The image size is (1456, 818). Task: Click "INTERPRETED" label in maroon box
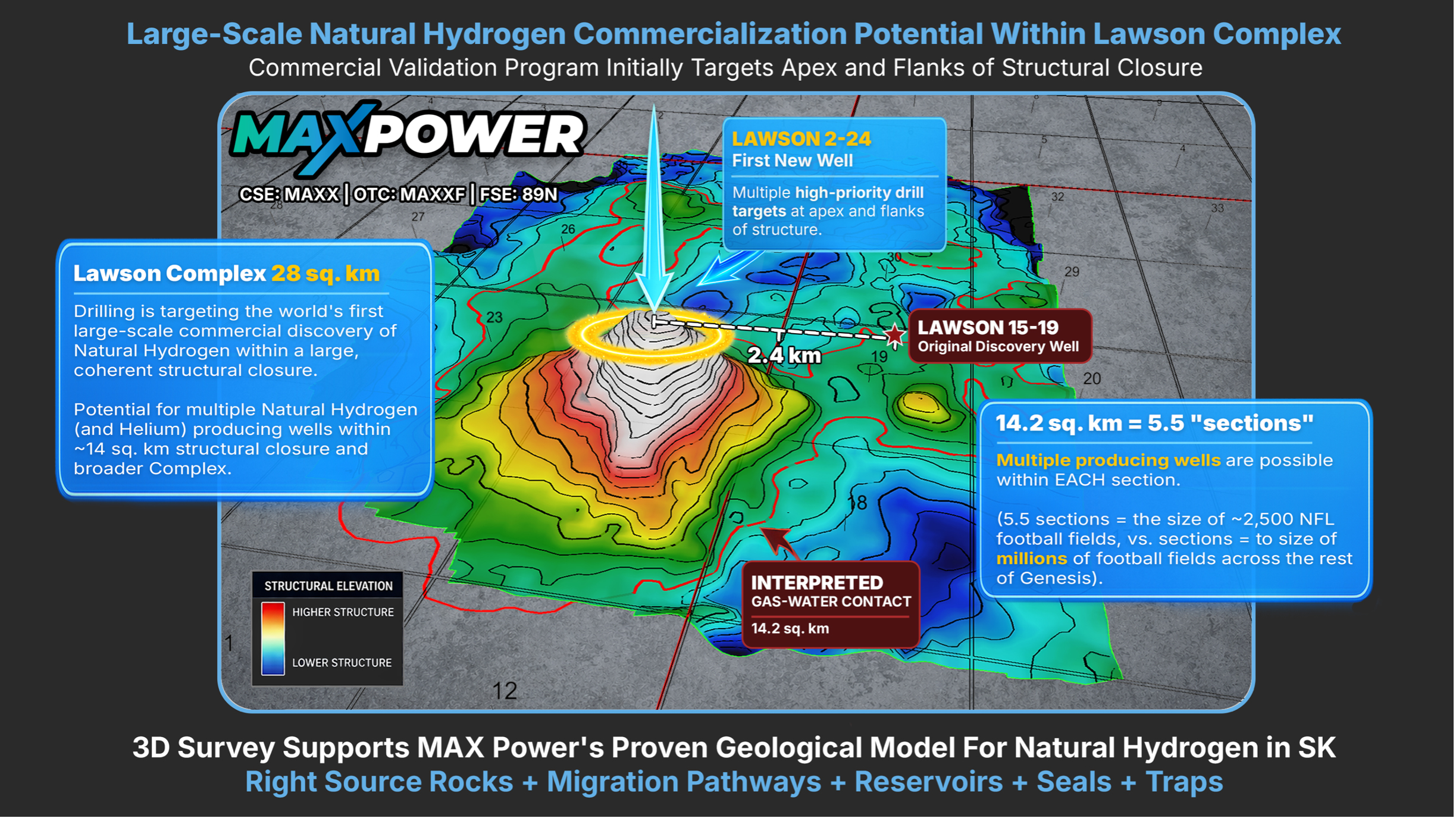click(x=818, y=584)
